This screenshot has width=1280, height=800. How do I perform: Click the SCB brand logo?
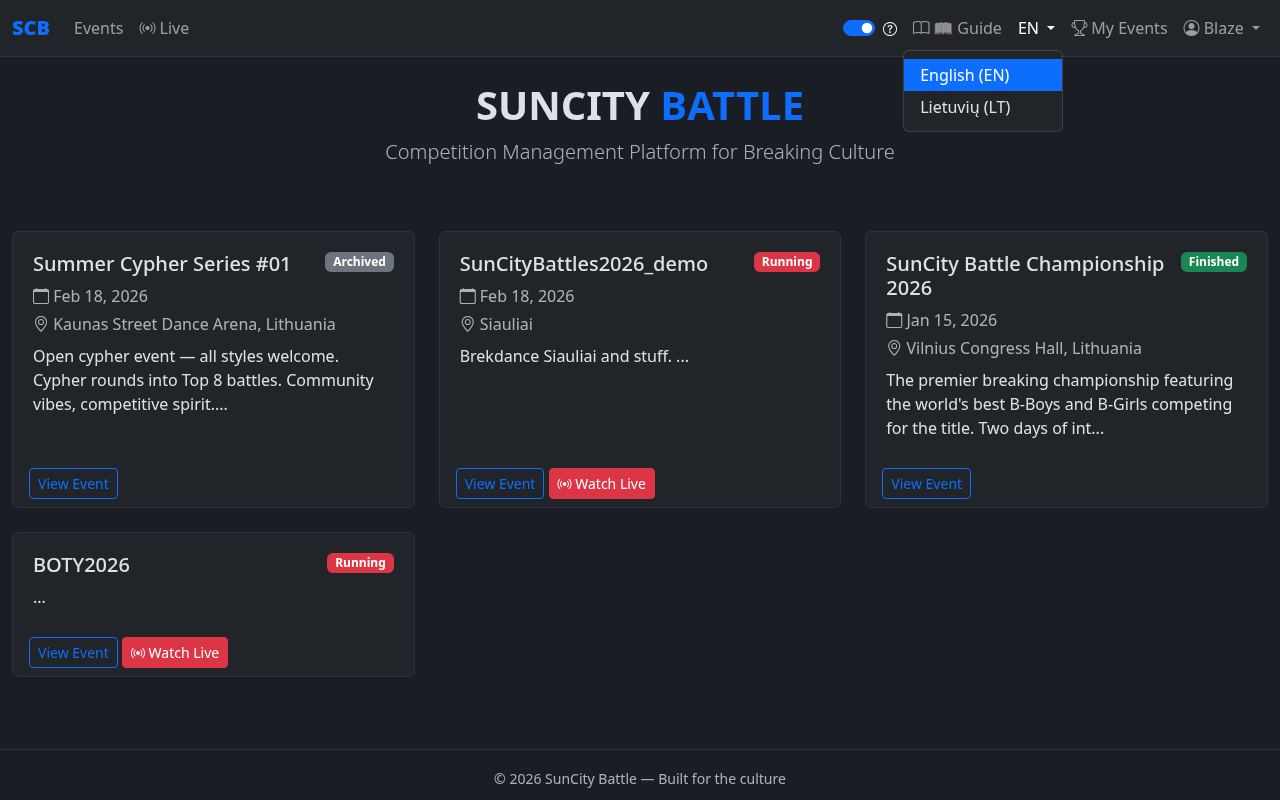[30, 28]
